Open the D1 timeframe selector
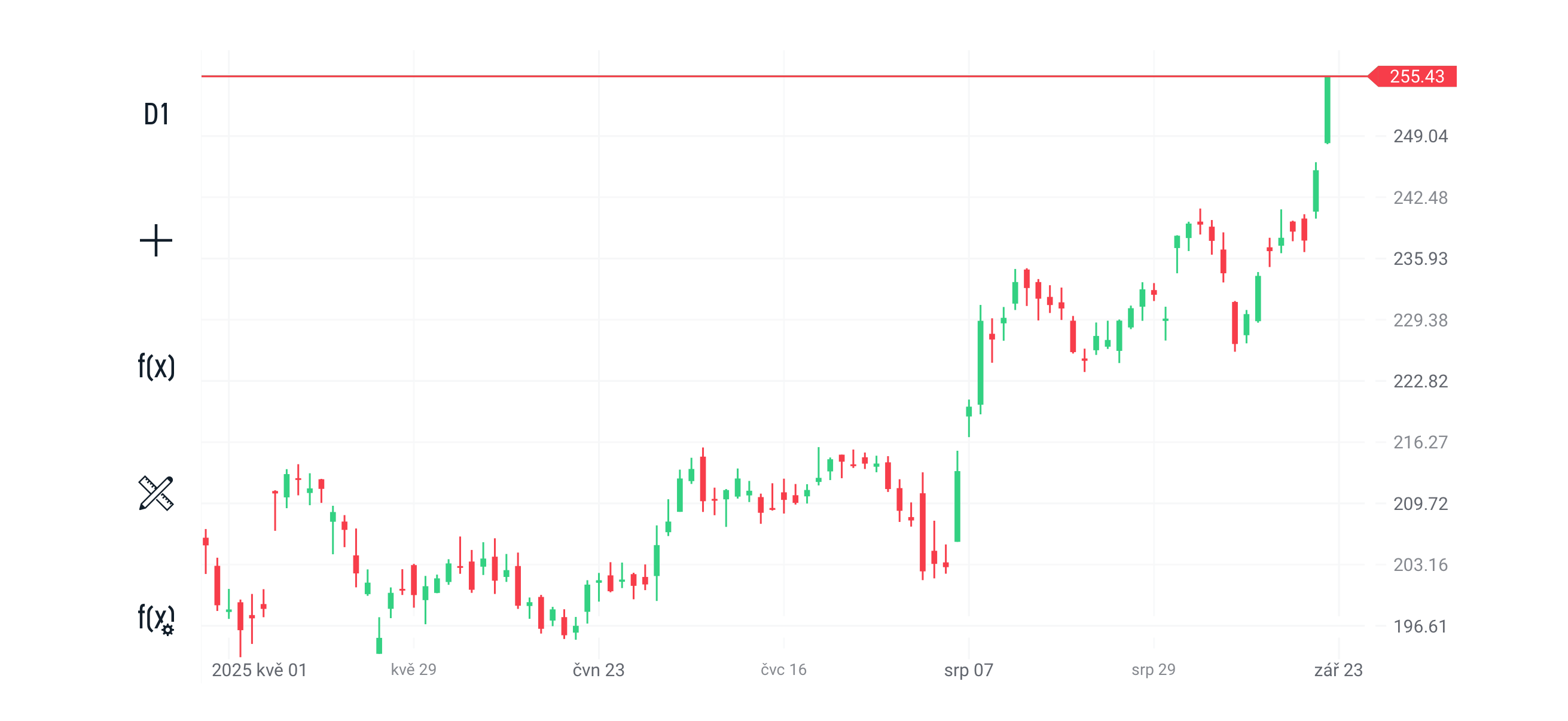This screenshot has width=1568, height=721. (157, 114)
